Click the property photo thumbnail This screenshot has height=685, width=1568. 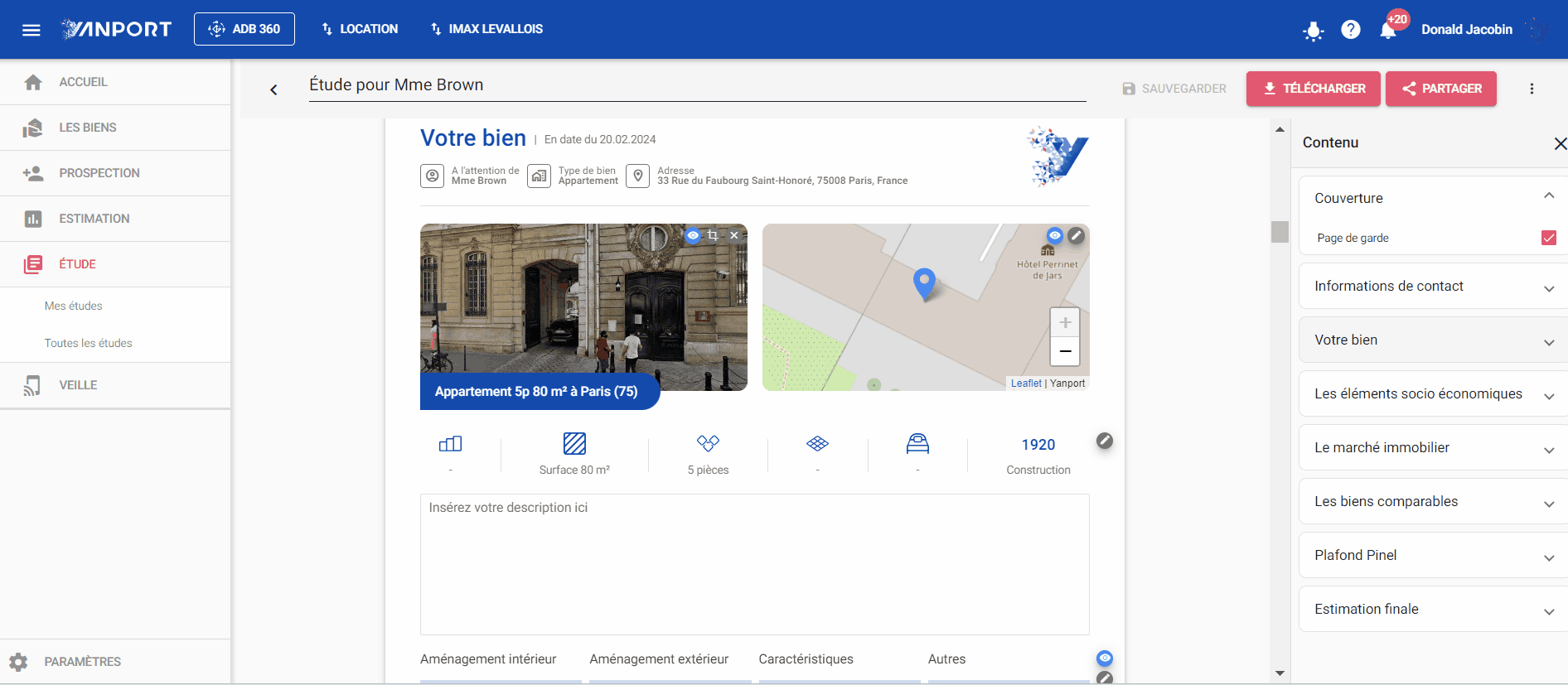tap(583, 307)
